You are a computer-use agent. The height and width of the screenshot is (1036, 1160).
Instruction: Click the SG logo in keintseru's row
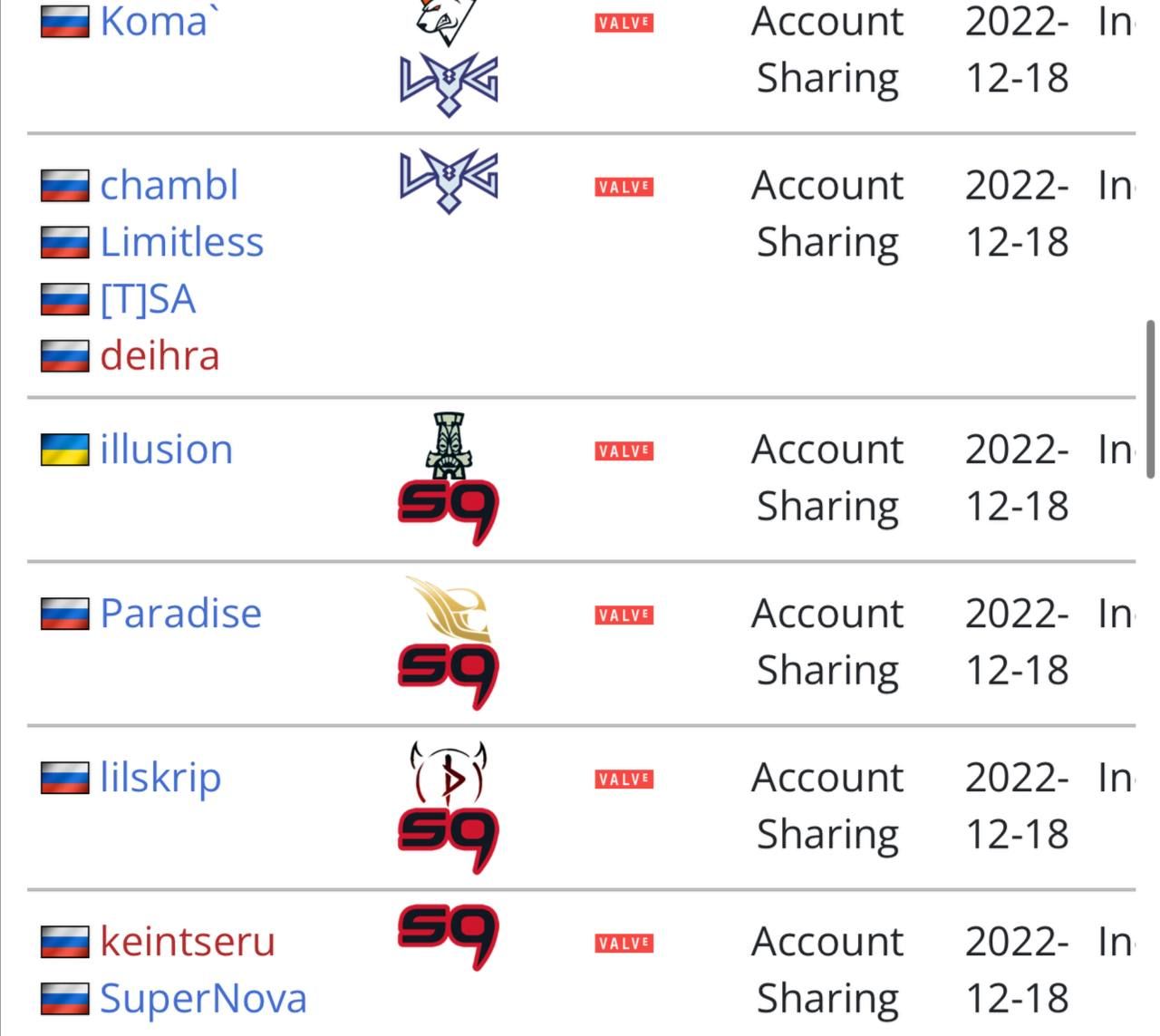449,937
